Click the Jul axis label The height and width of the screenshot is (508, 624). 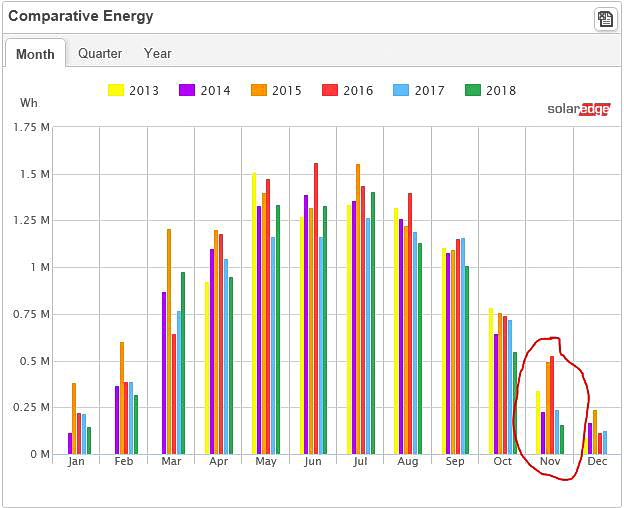click(x=360, y=461)
